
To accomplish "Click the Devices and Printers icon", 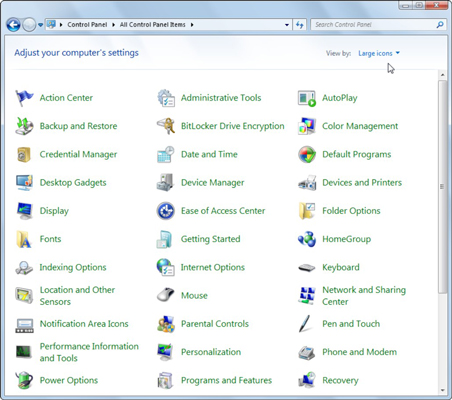I will click(x=307, y=183).
